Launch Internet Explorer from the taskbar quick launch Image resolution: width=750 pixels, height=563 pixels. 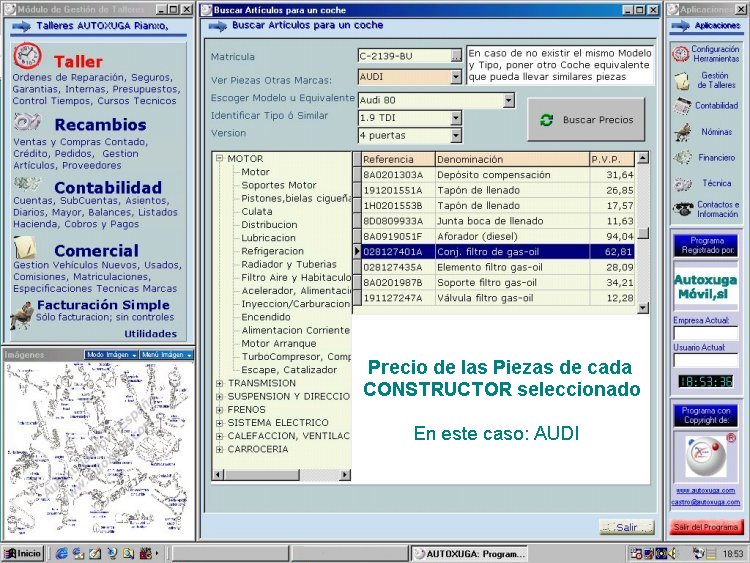(61, 554)
